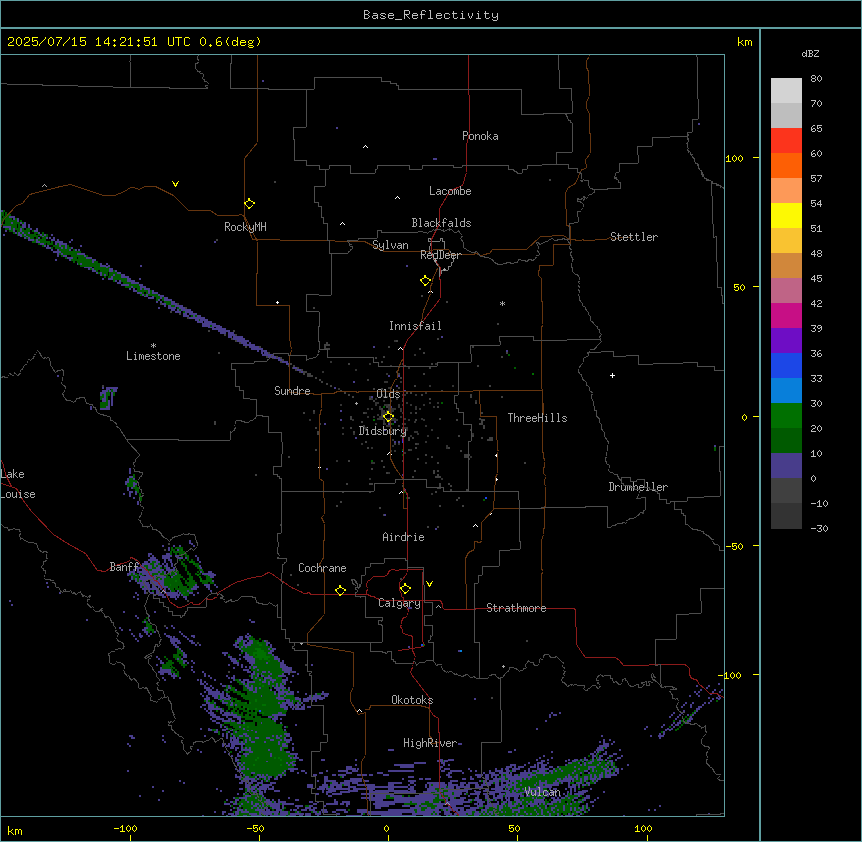Click the 45 dBZ pink color swatch
862x842 pixels.
786,290
